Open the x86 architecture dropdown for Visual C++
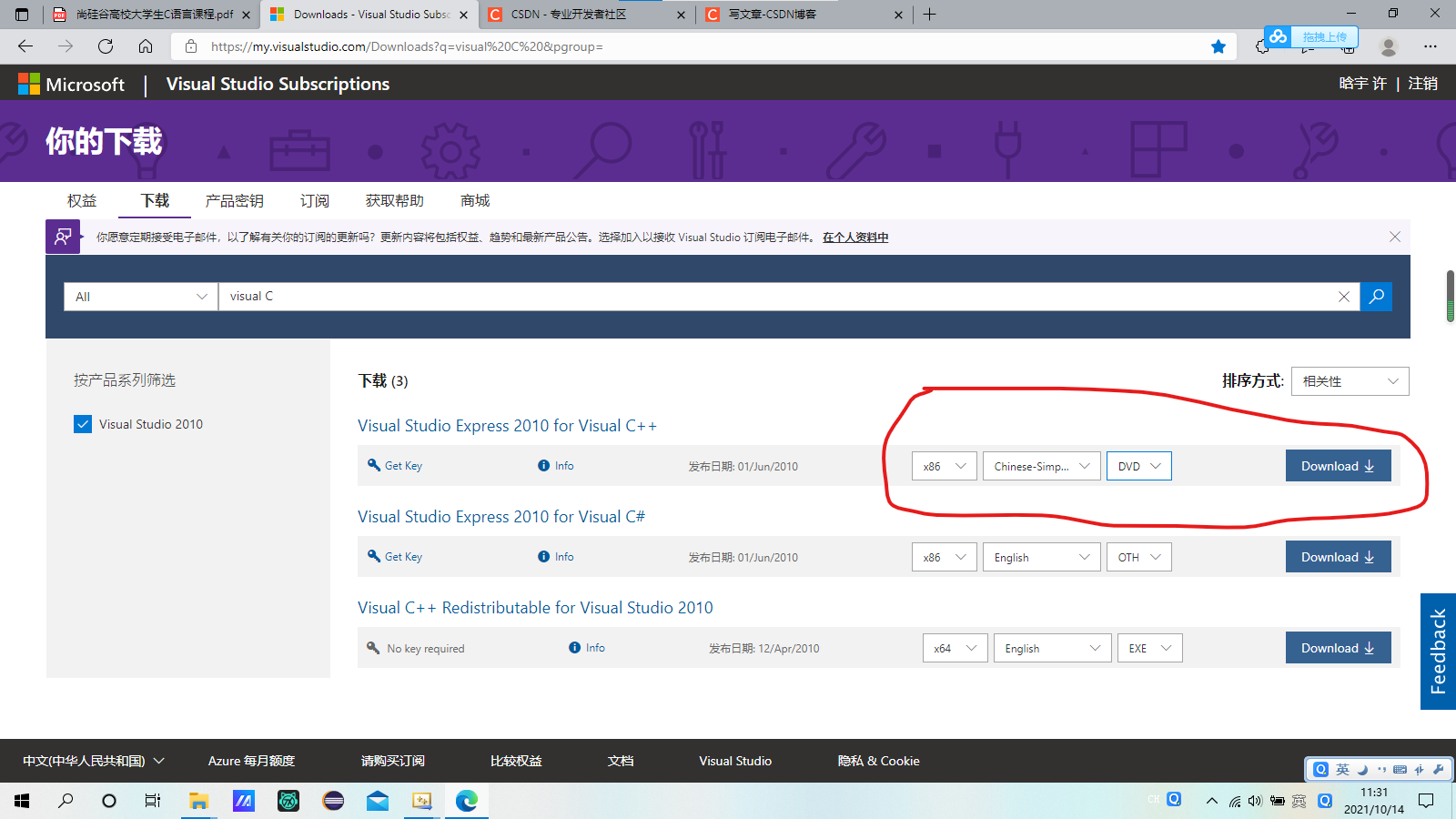Viewport: 1456px width, 819px height. [944, 465]
